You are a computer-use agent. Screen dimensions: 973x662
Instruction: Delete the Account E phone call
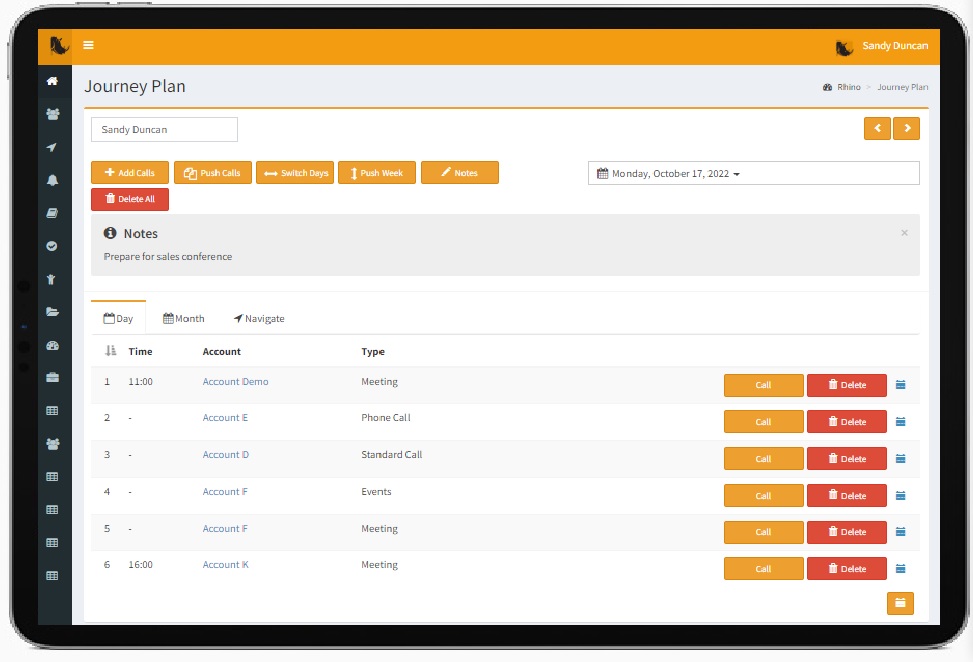846,422
